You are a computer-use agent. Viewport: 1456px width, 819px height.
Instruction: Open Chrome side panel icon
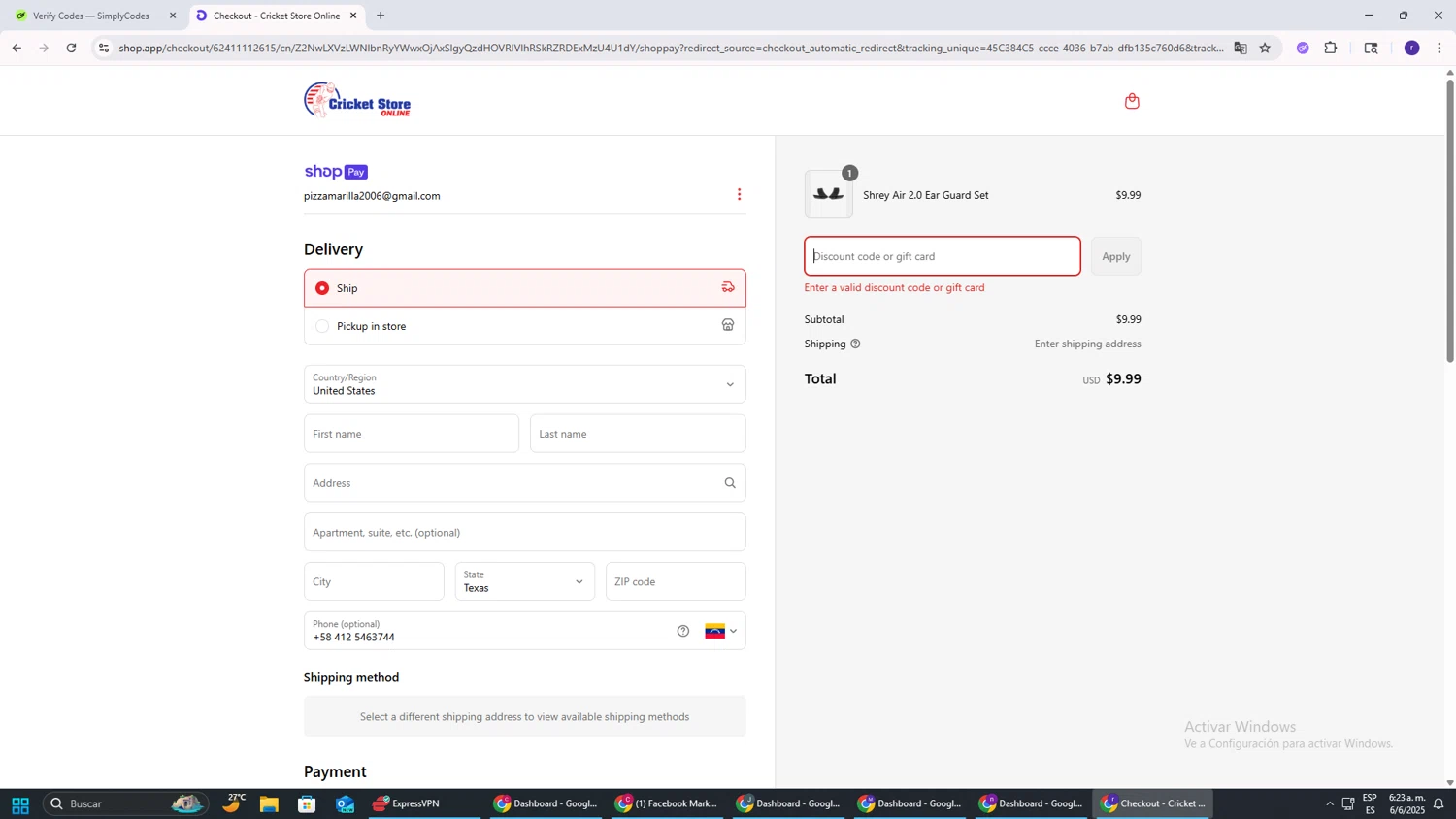click(1371, 48)
